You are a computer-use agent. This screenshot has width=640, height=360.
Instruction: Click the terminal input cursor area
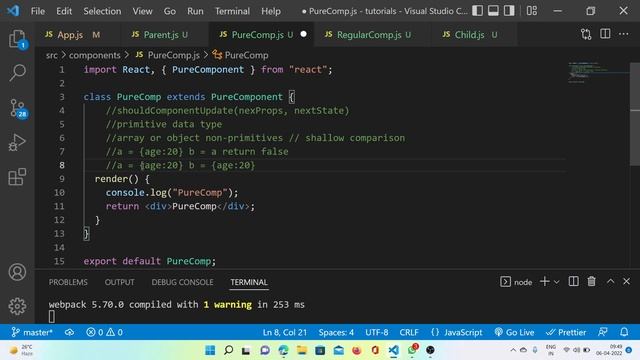coord(51,316)
